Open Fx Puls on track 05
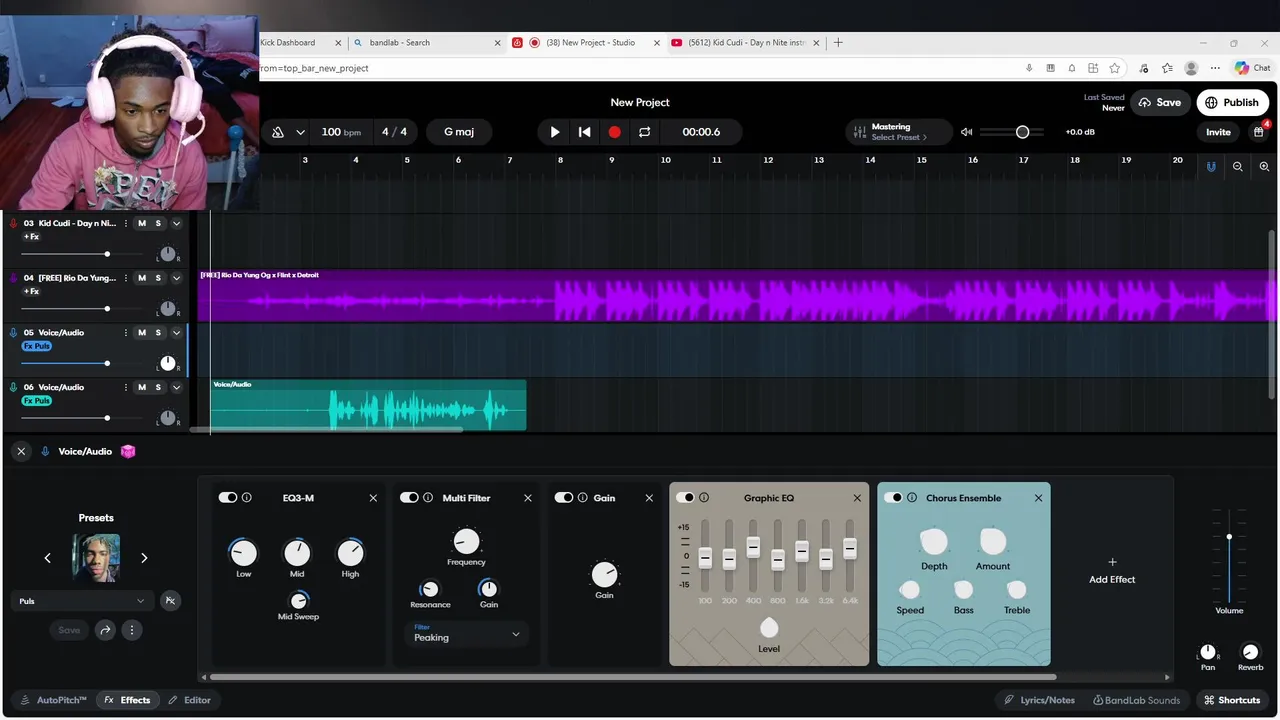 (36, 346)
